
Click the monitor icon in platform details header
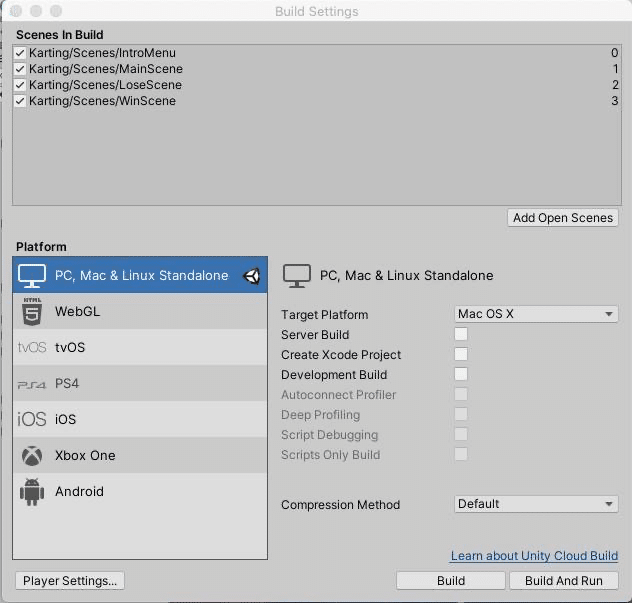[297, 276]
